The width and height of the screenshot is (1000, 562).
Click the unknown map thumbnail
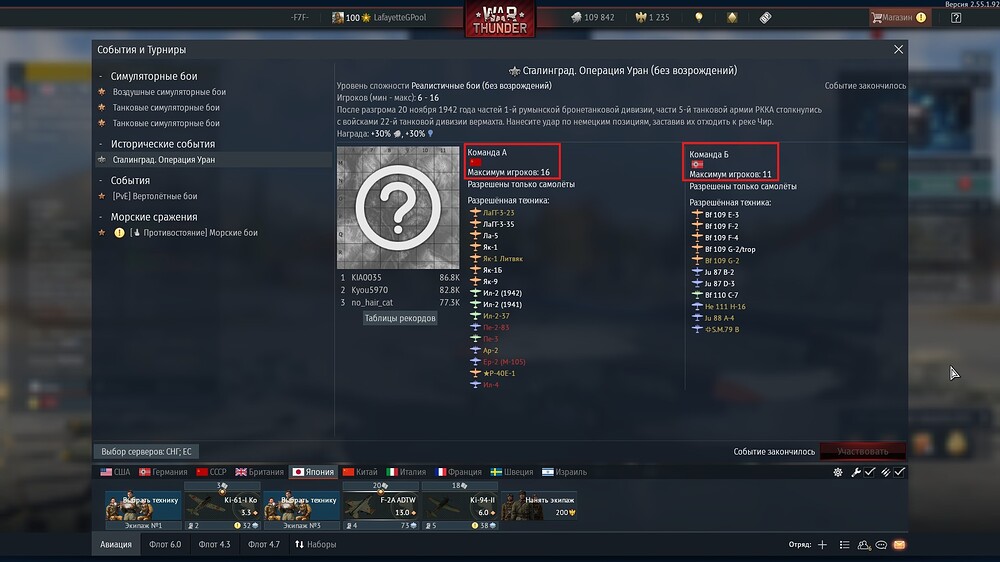[x=398, y=207]
